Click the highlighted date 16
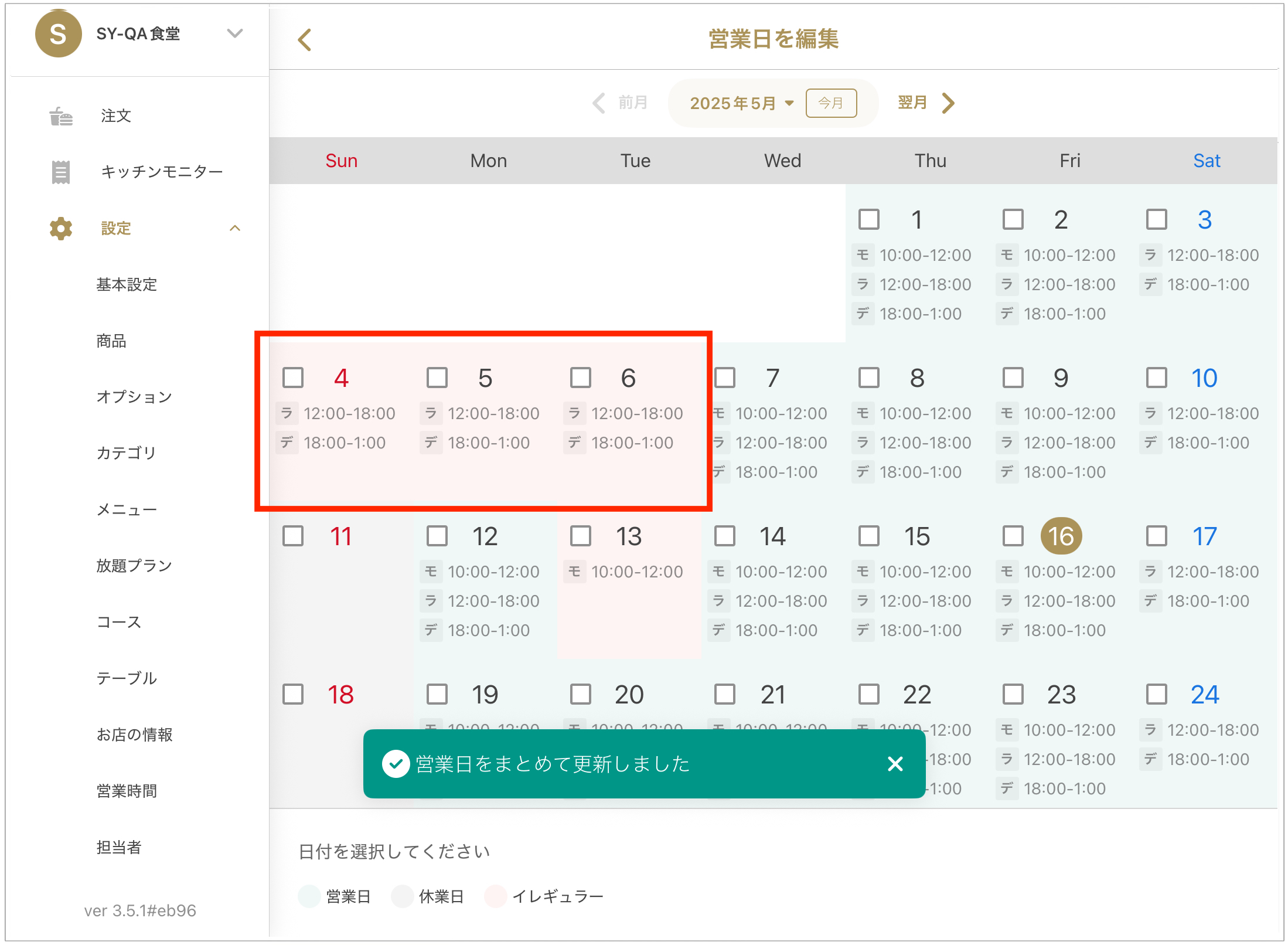 (x=1061, y=536)
